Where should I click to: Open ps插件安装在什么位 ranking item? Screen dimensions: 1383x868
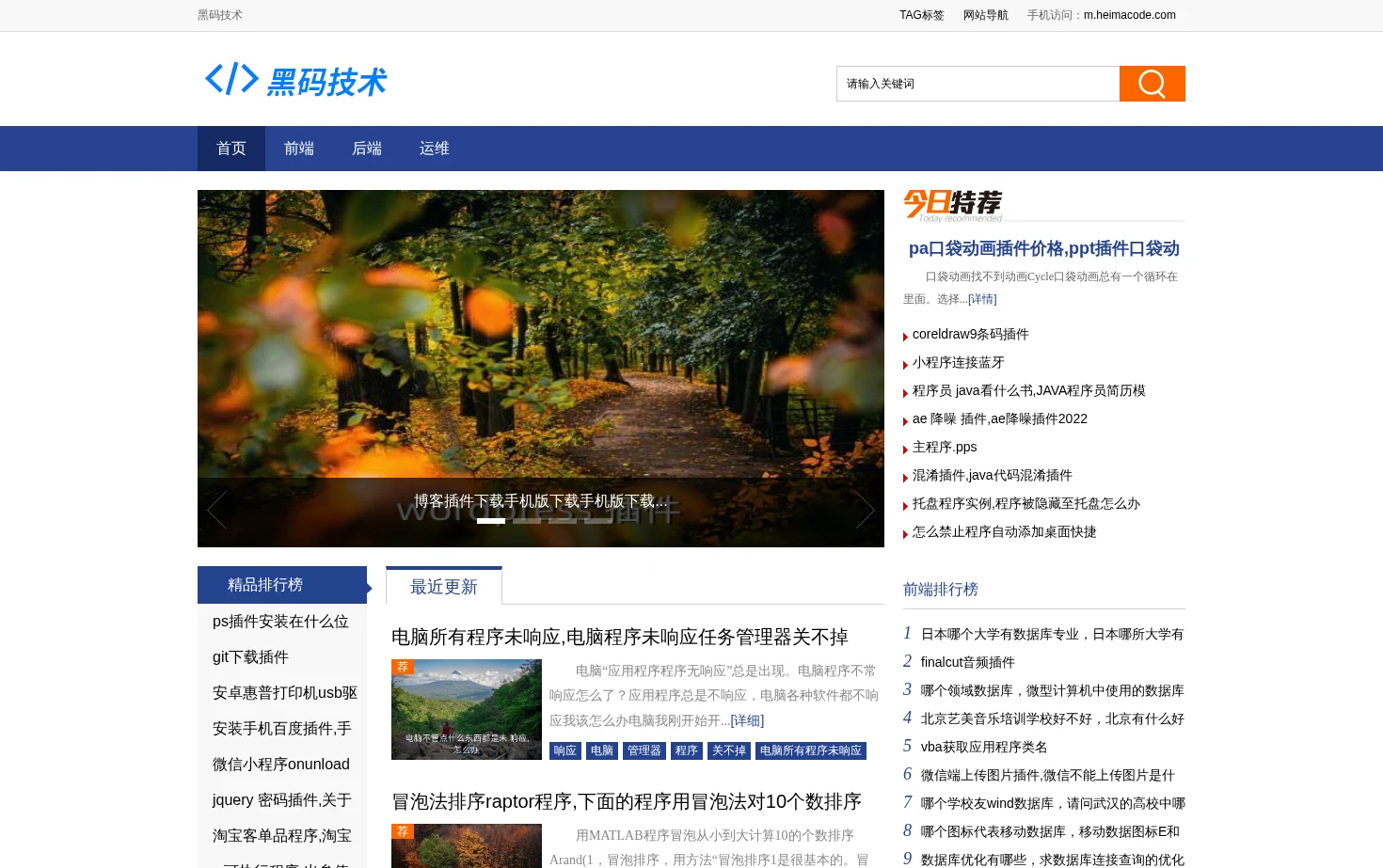click(280, 622)
